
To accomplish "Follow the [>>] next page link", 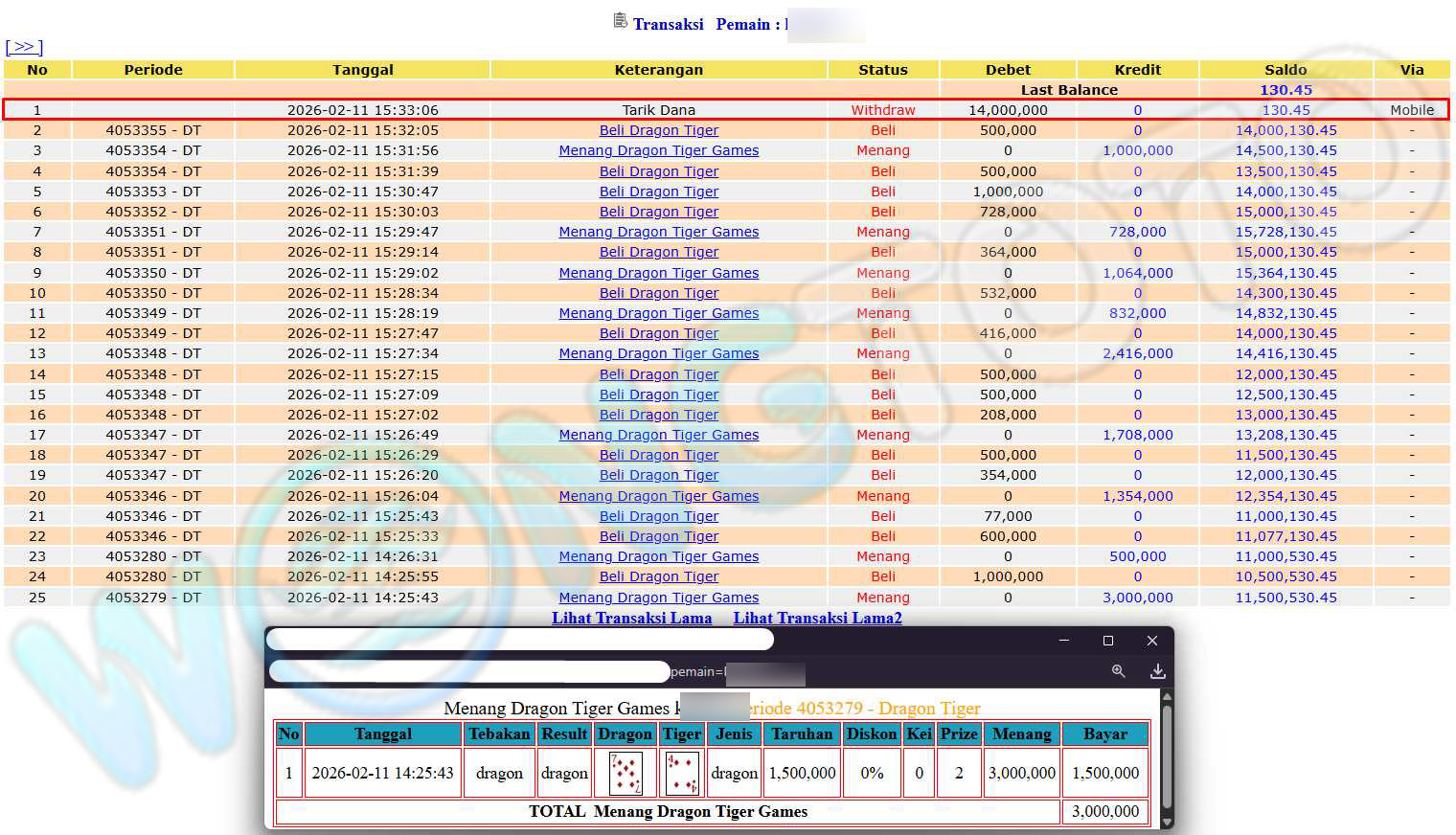I will tap(24, 47).
